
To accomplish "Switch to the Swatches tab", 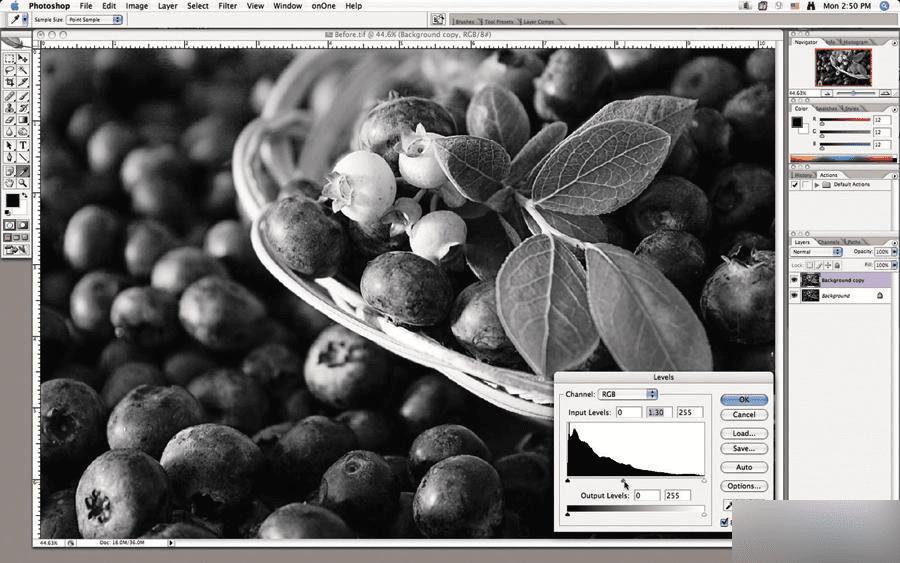I will 827,108.
